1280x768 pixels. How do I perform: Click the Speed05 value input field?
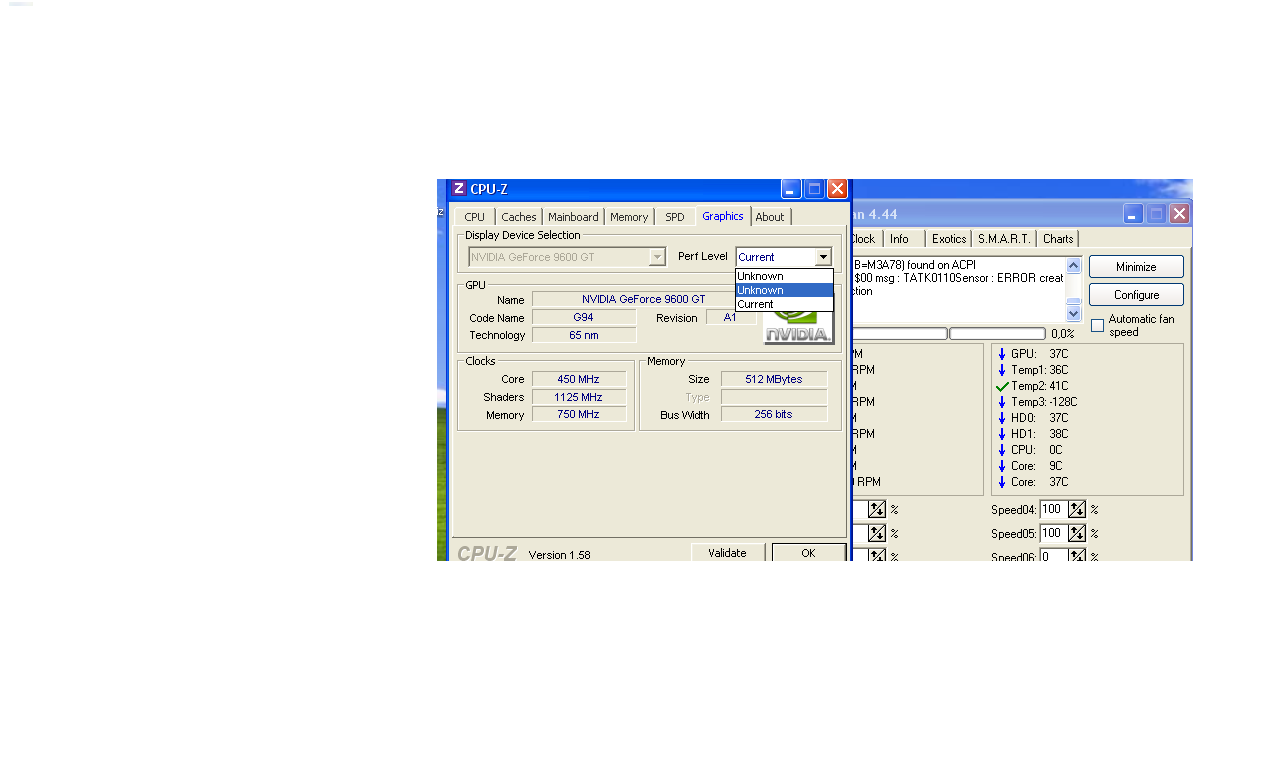(x=1054, y=533)
